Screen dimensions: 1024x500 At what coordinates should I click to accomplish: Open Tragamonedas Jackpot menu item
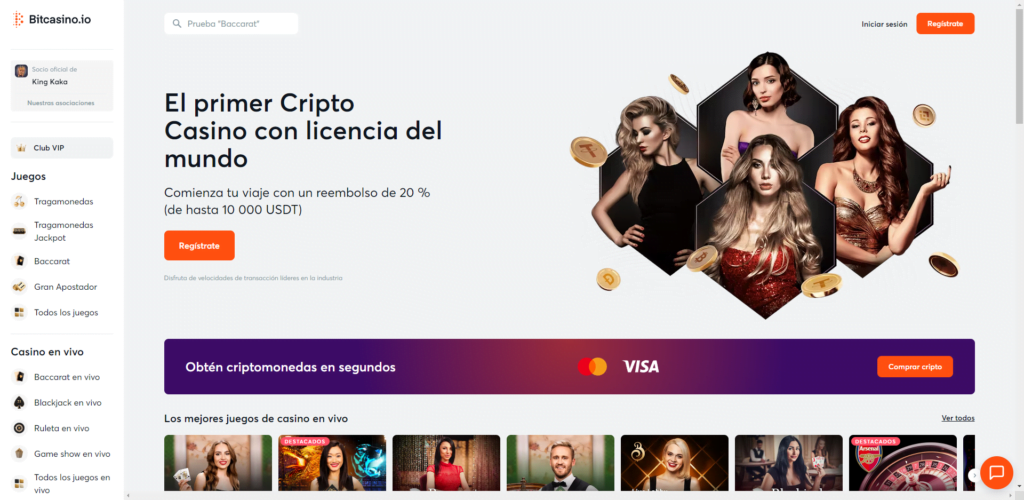coord(62,231)
